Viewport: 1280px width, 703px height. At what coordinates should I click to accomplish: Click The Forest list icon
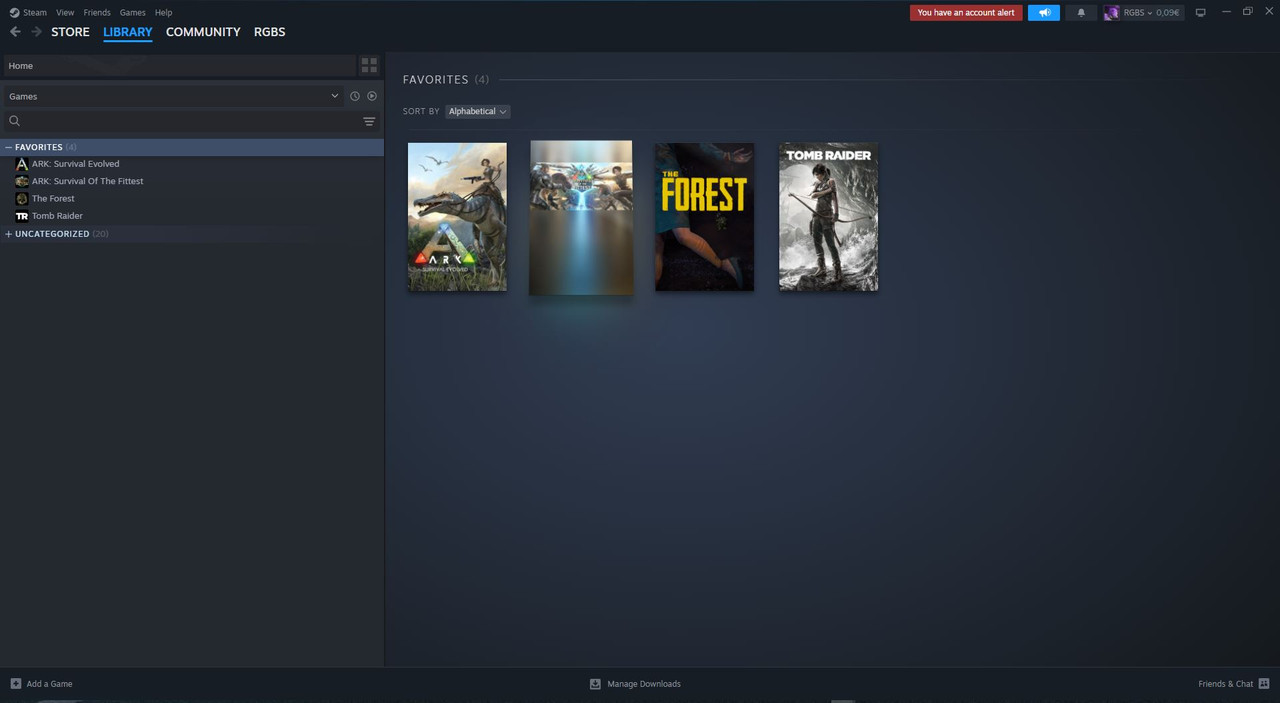(x=22, y=198)
